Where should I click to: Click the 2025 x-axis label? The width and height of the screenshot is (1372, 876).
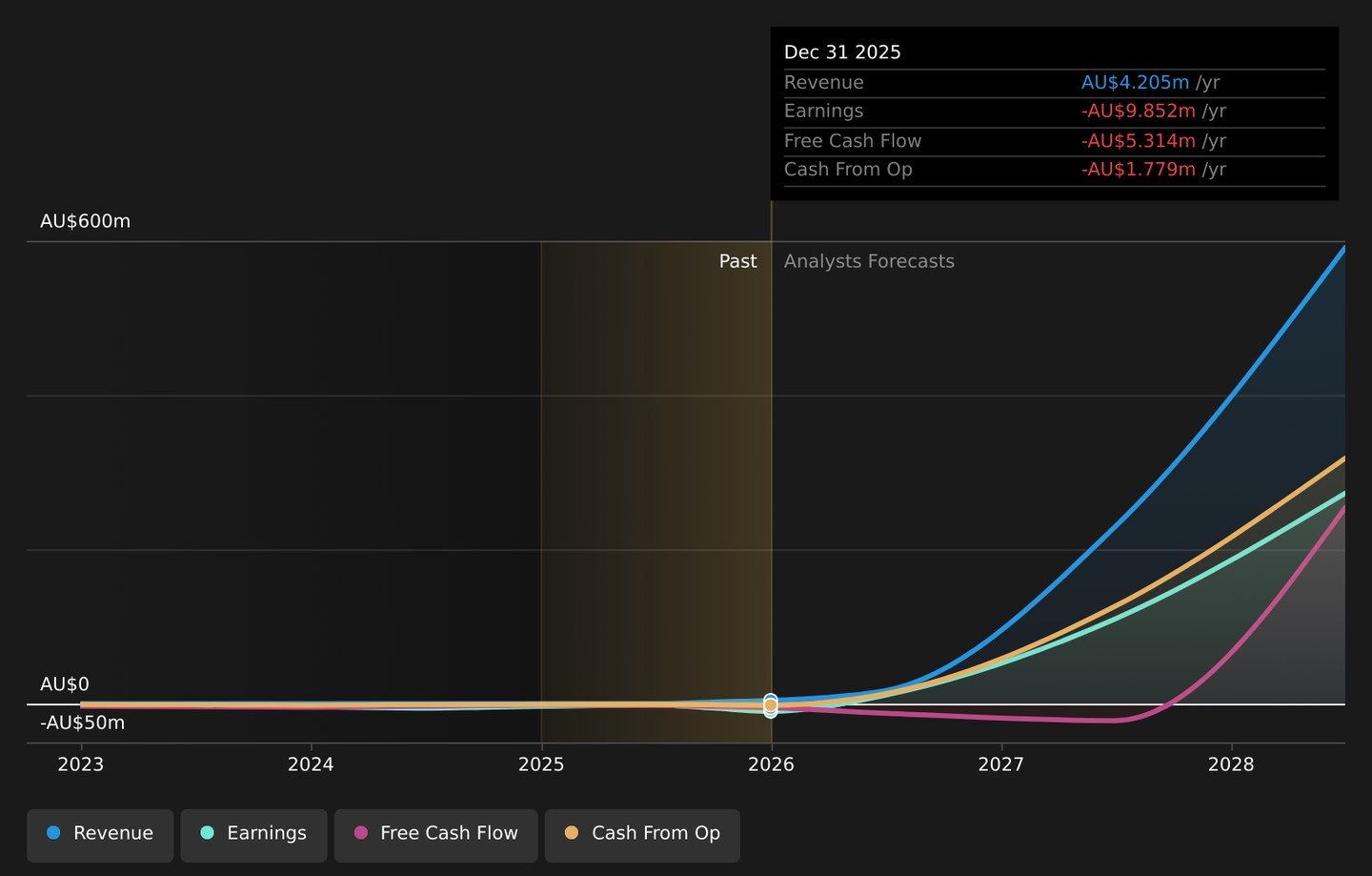click(x=541, y=764)
